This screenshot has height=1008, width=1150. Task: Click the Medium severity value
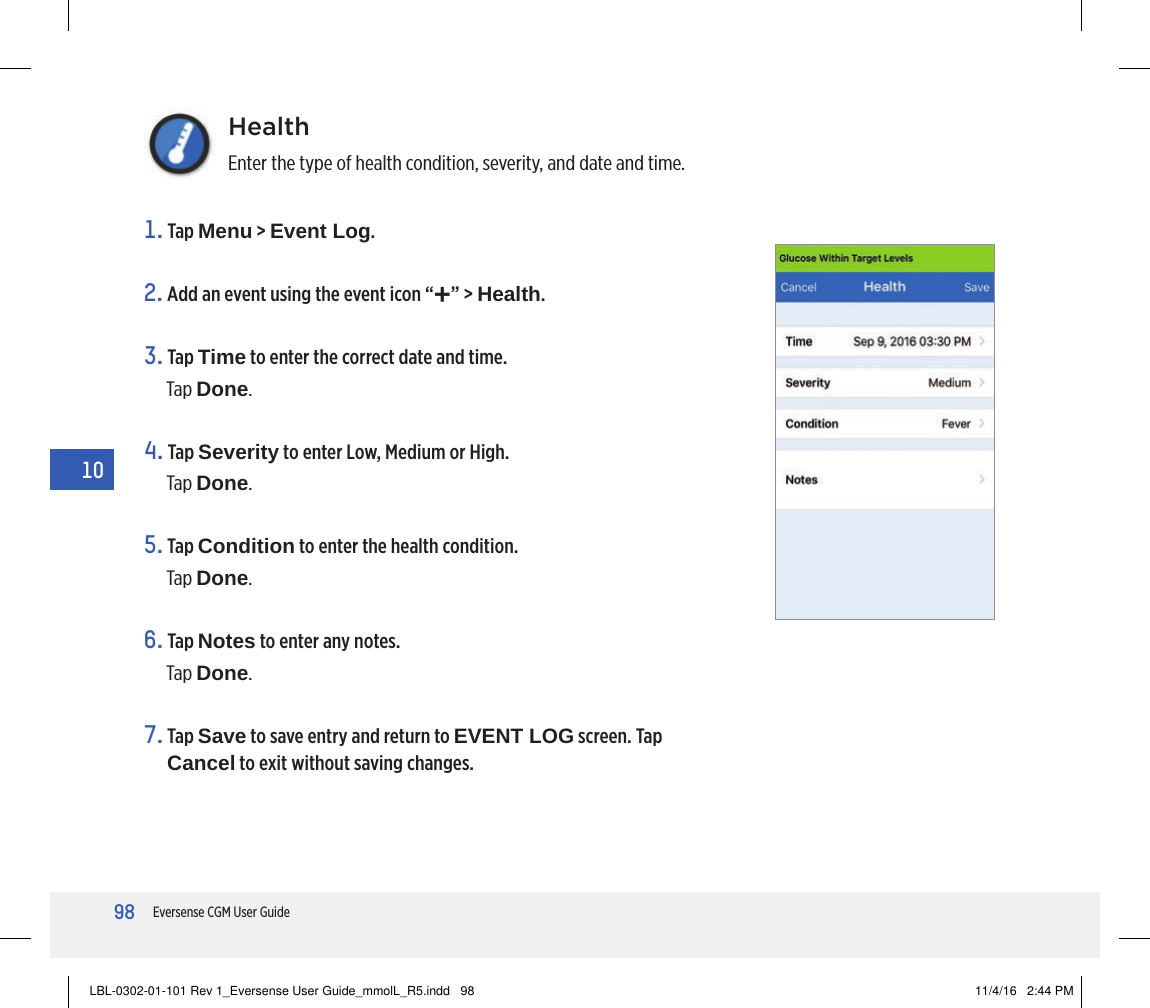point(949,382)
